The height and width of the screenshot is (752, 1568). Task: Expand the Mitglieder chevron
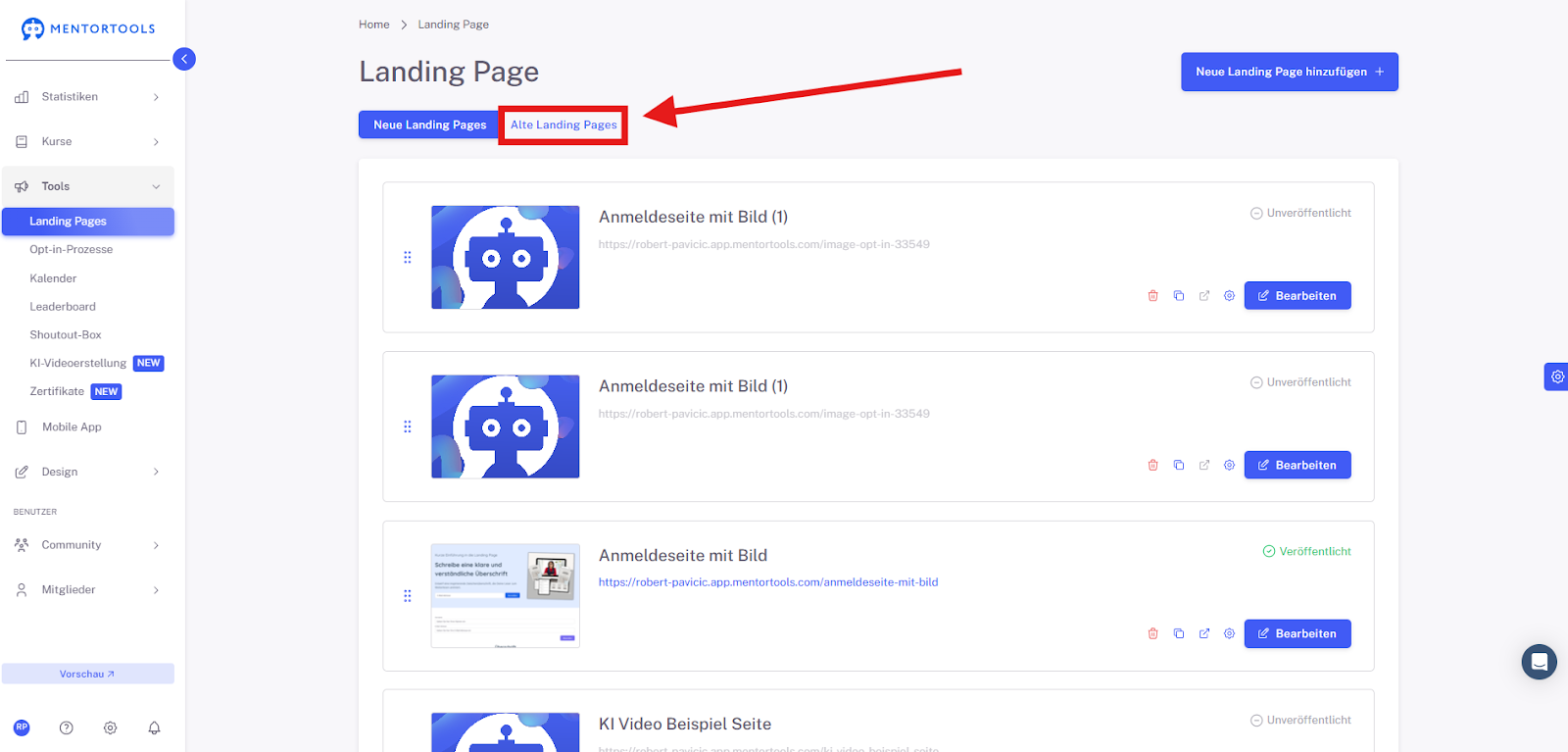(x=156, y=590)
